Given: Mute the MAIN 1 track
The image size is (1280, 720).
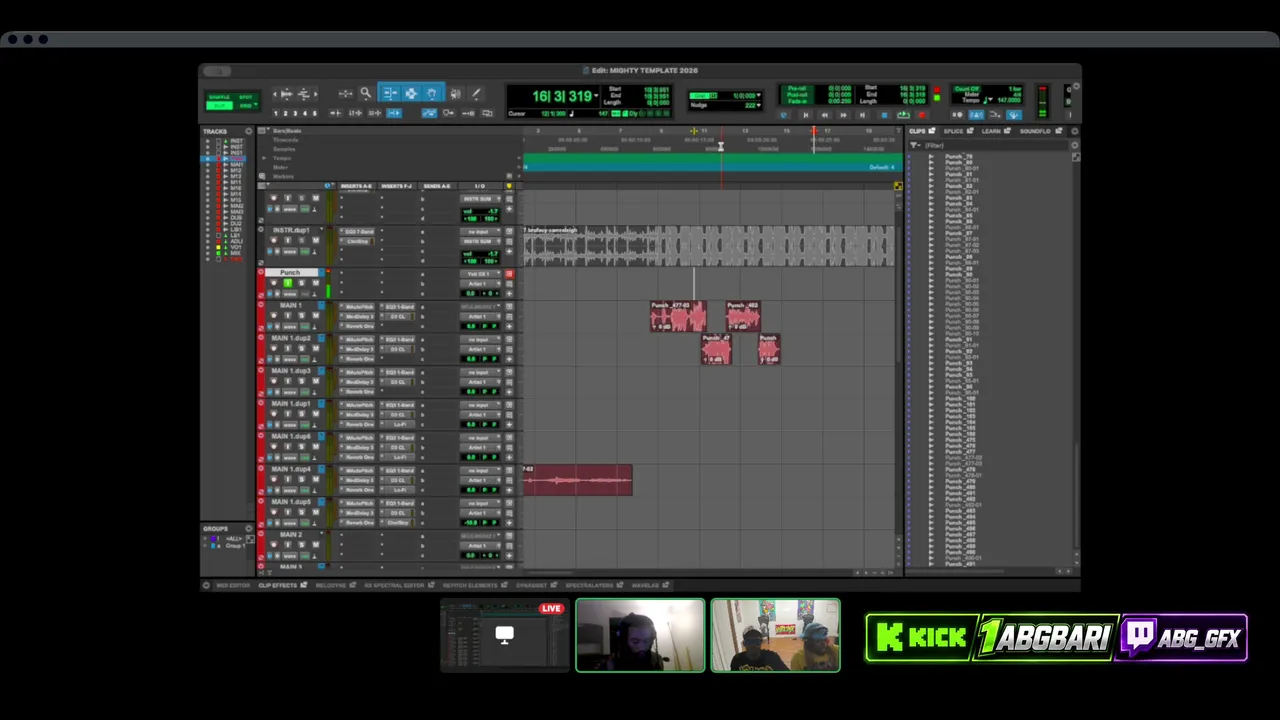Looking at the screenshot, I should (315, 316).
